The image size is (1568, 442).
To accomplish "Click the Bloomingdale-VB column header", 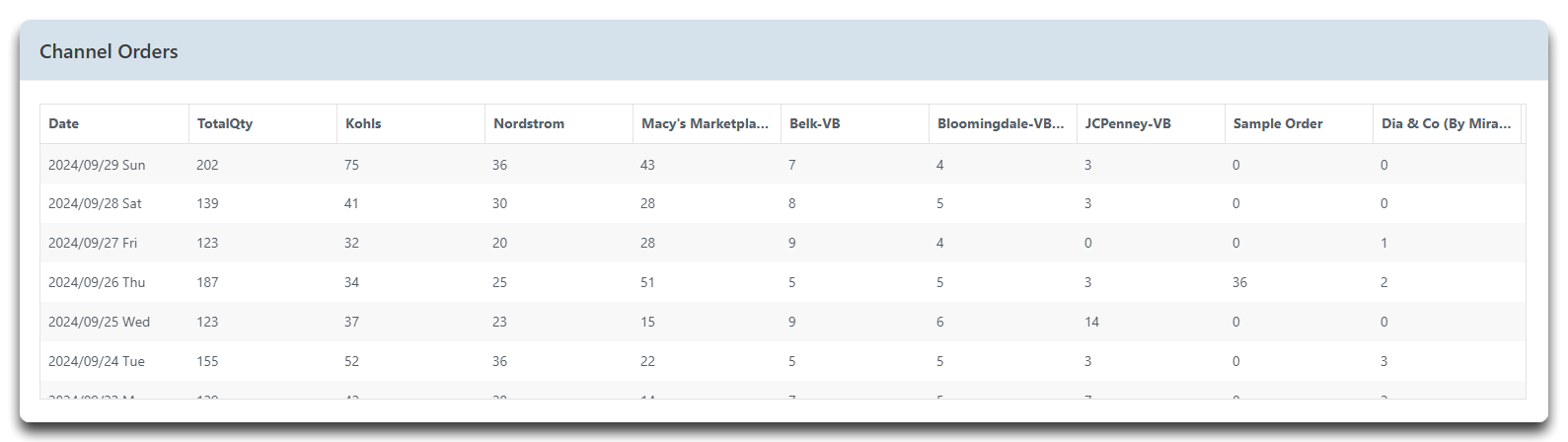I will point(1003,123).
